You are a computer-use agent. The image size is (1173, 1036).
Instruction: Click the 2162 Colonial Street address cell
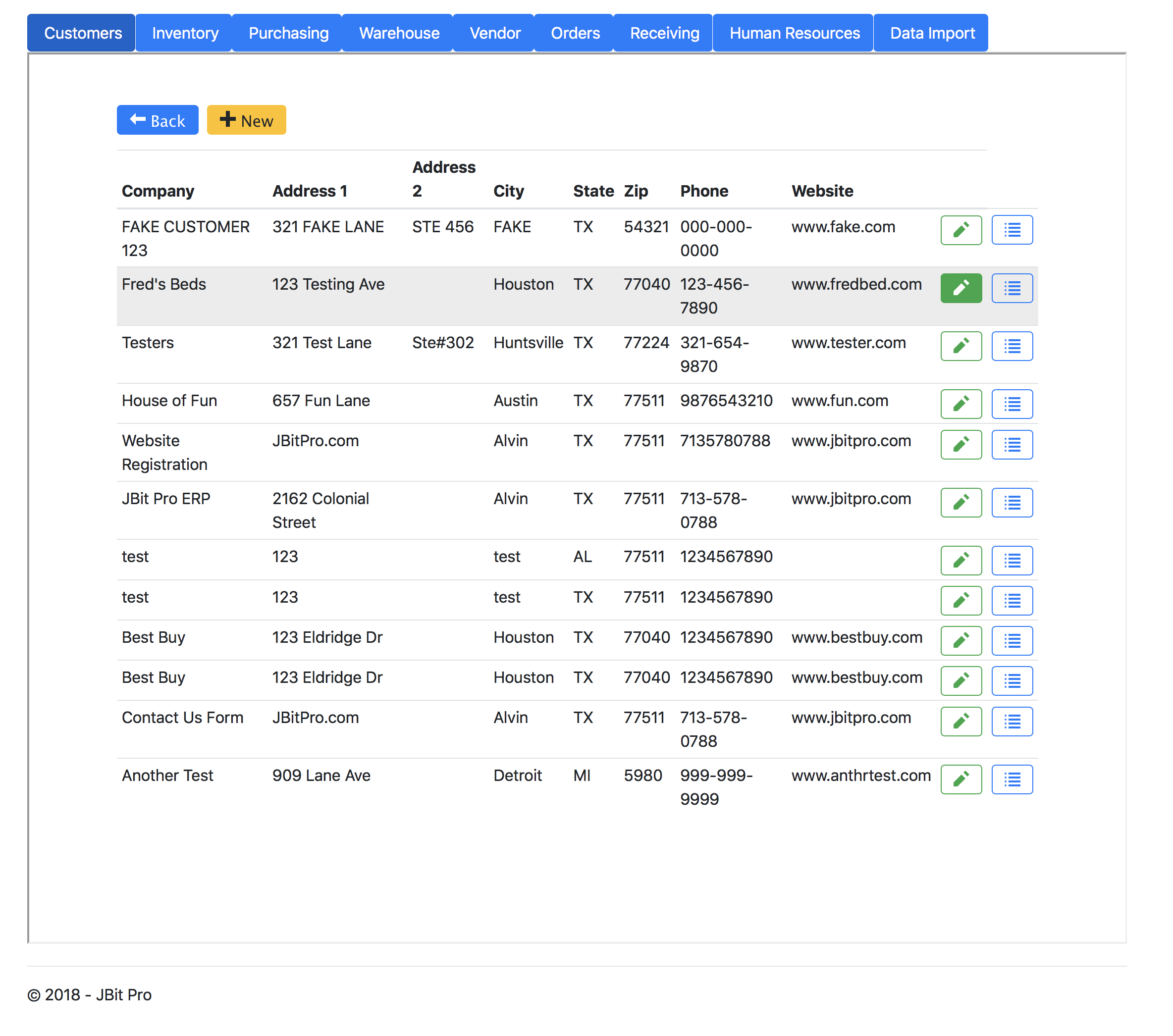pos(321,511)
